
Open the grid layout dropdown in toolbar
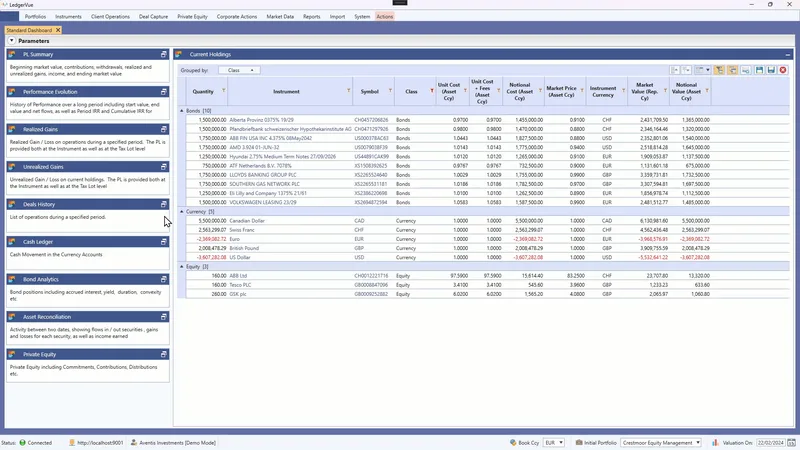(703, 70)
